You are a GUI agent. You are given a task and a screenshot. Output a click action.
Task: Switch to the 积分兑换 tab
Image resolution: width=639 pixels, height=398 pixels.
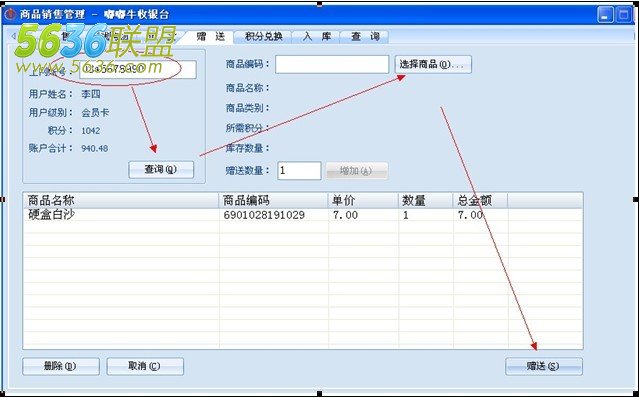(x=263, y=37)
